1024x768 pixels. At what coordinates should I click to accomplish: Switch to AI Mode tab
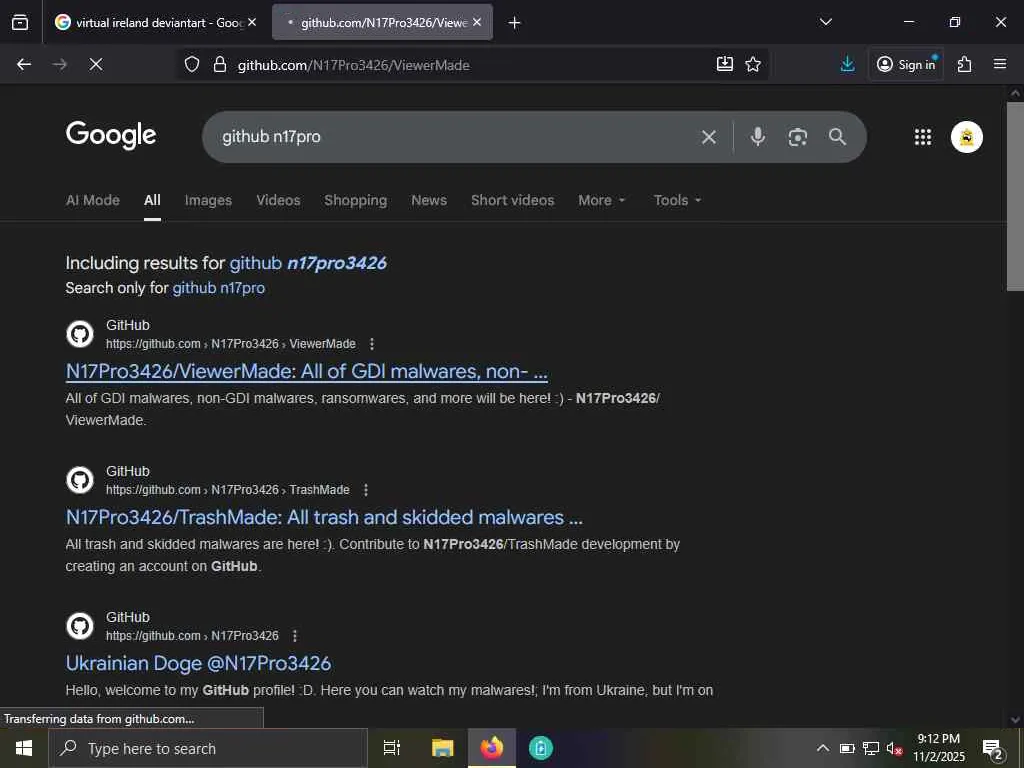93,200
